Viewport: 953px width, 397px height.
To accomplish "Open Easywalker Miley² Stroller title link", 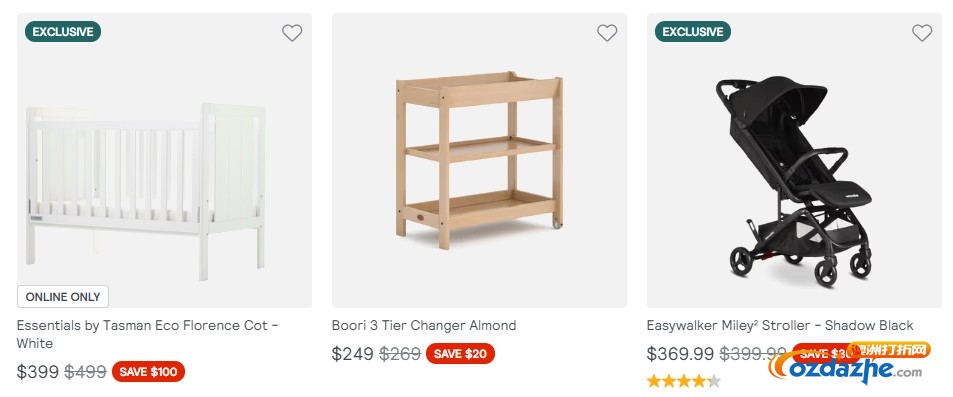I will [780, 326].
